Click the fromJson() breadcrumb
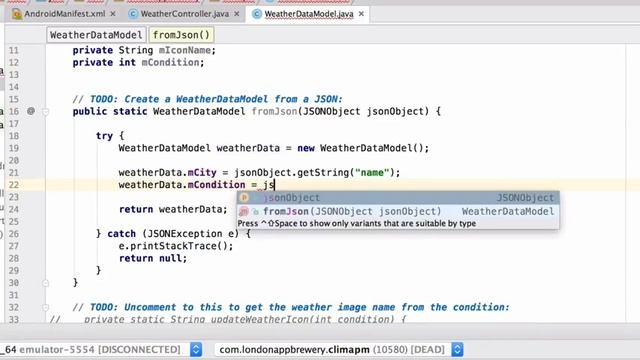The image size is (640, 360). click(181, 35)
